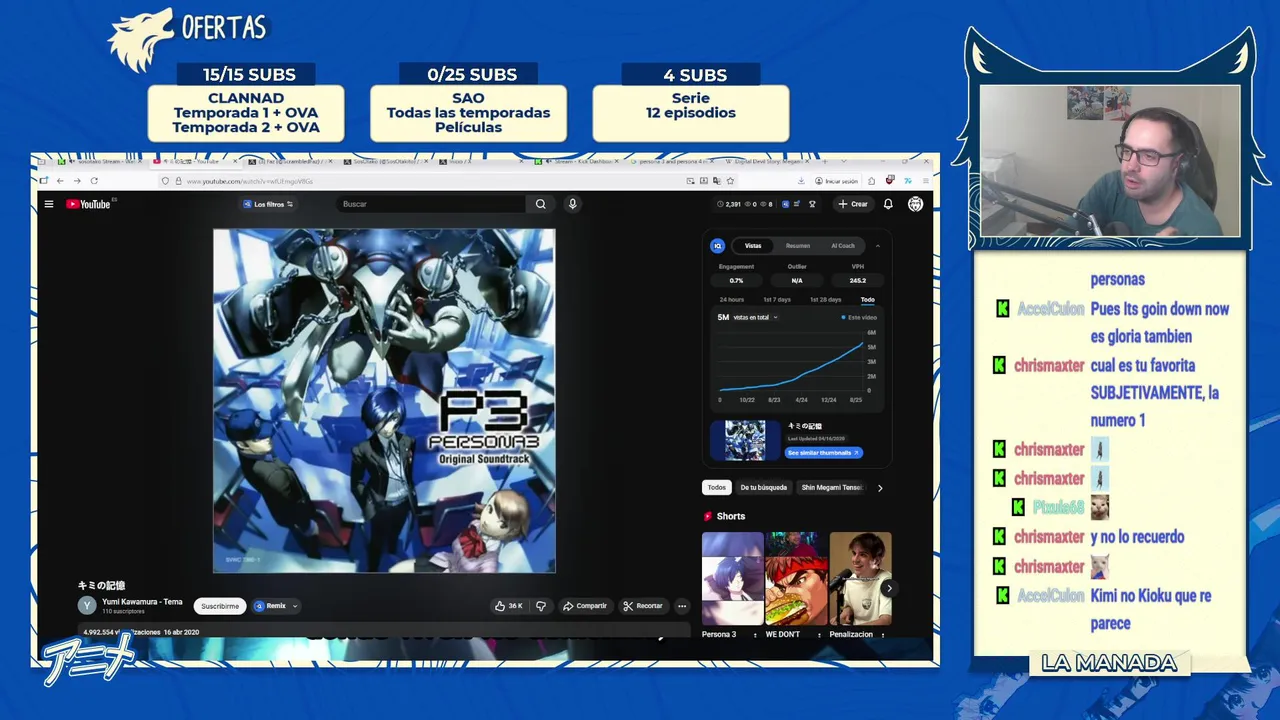This screenshot has height=720, width=1280.
Task: Open the Yumi Kawamura - Tema channel link
Action: [x=142, y=602]
